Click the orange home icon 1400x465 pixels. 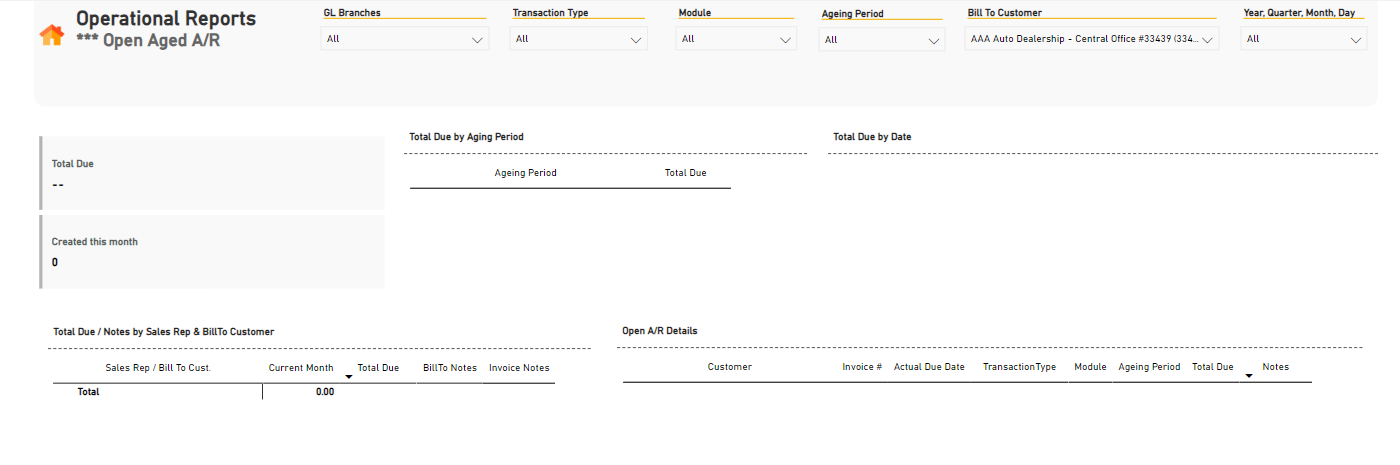coord(51,35)
